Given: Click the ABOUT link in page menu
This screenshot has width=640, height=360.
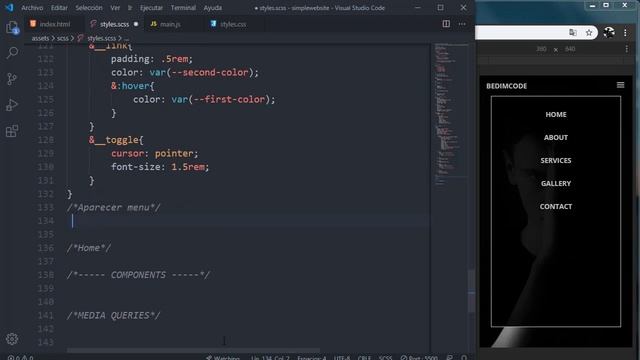Looking at the screenshot, I should click(556, 138).
